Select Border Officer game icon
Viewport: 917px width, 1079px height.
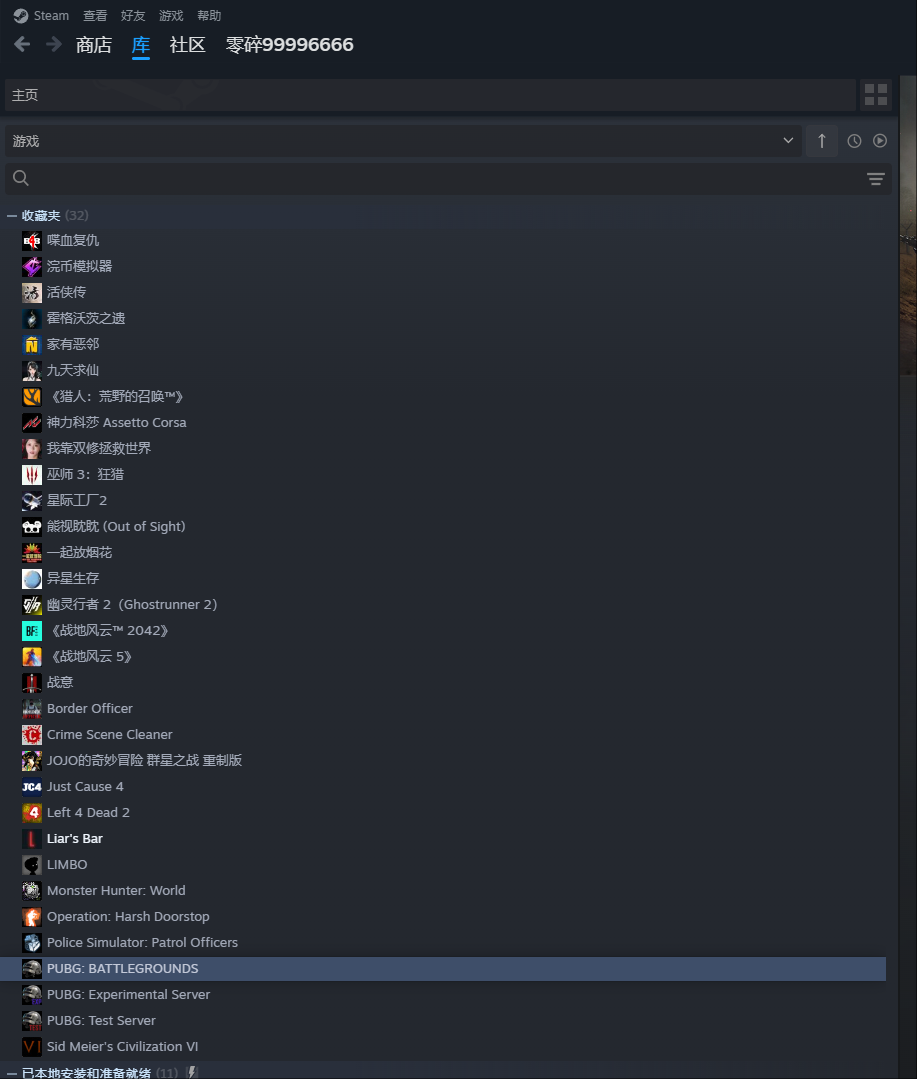point(32,709)
